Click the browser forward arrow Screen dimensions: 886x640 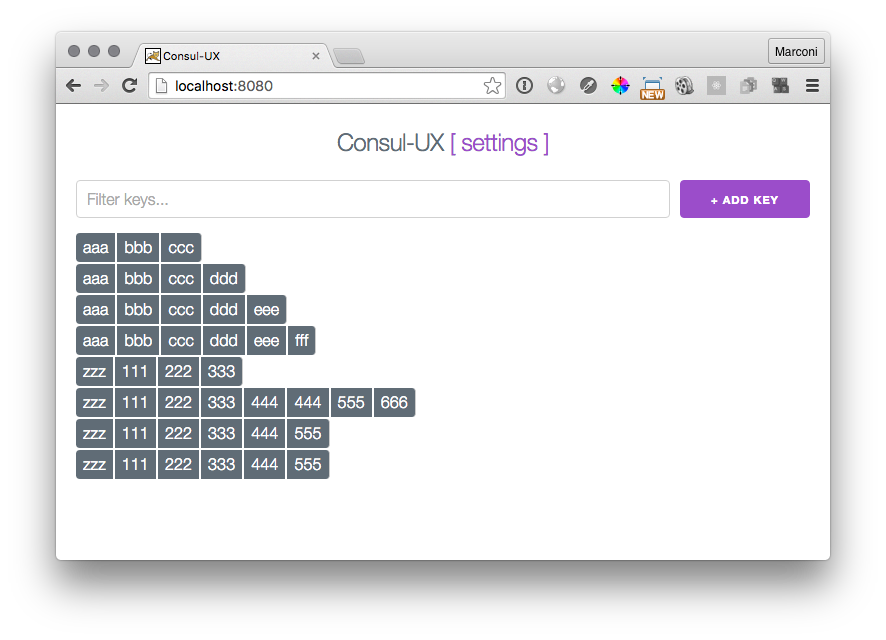pos(102,86)
